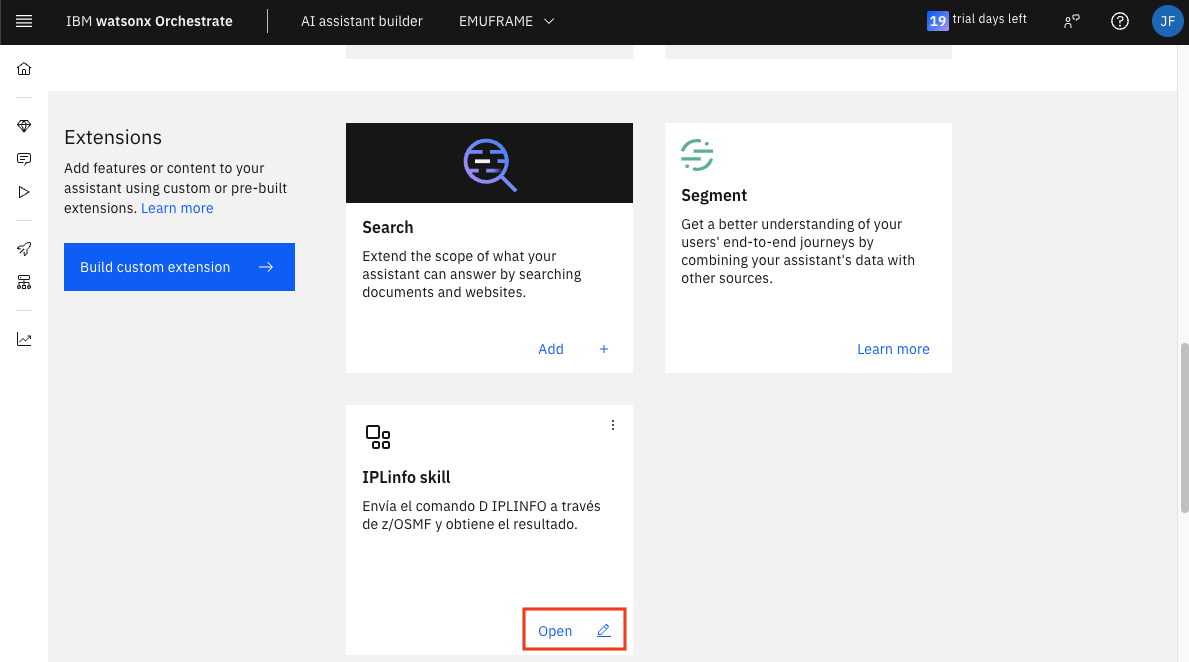Open the help question mark icon
Screen dimensions: 1189x662
click(1120, 21)
